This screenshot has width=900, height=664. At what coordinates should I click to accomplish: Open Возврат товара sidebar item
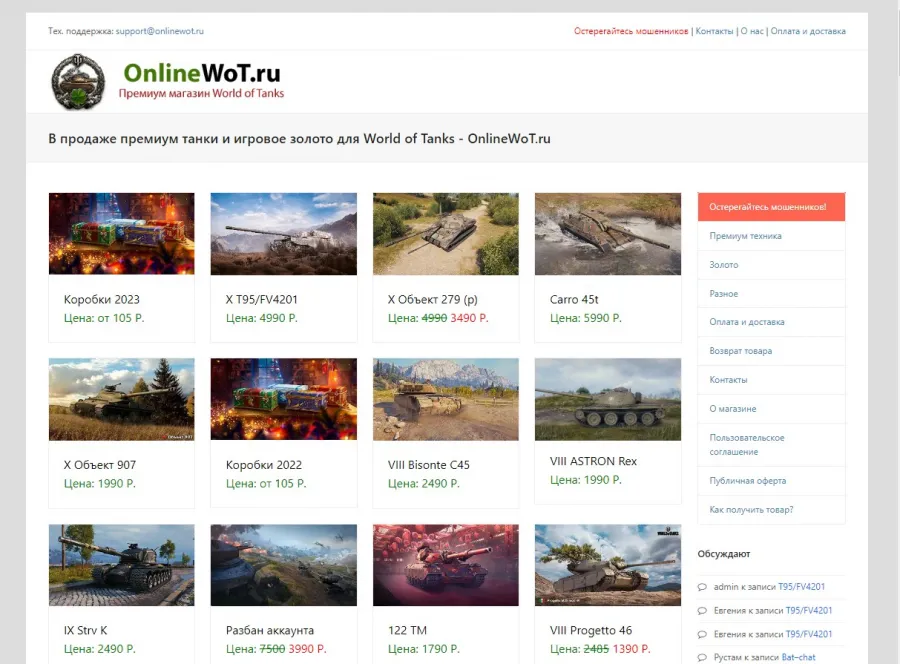771,351
